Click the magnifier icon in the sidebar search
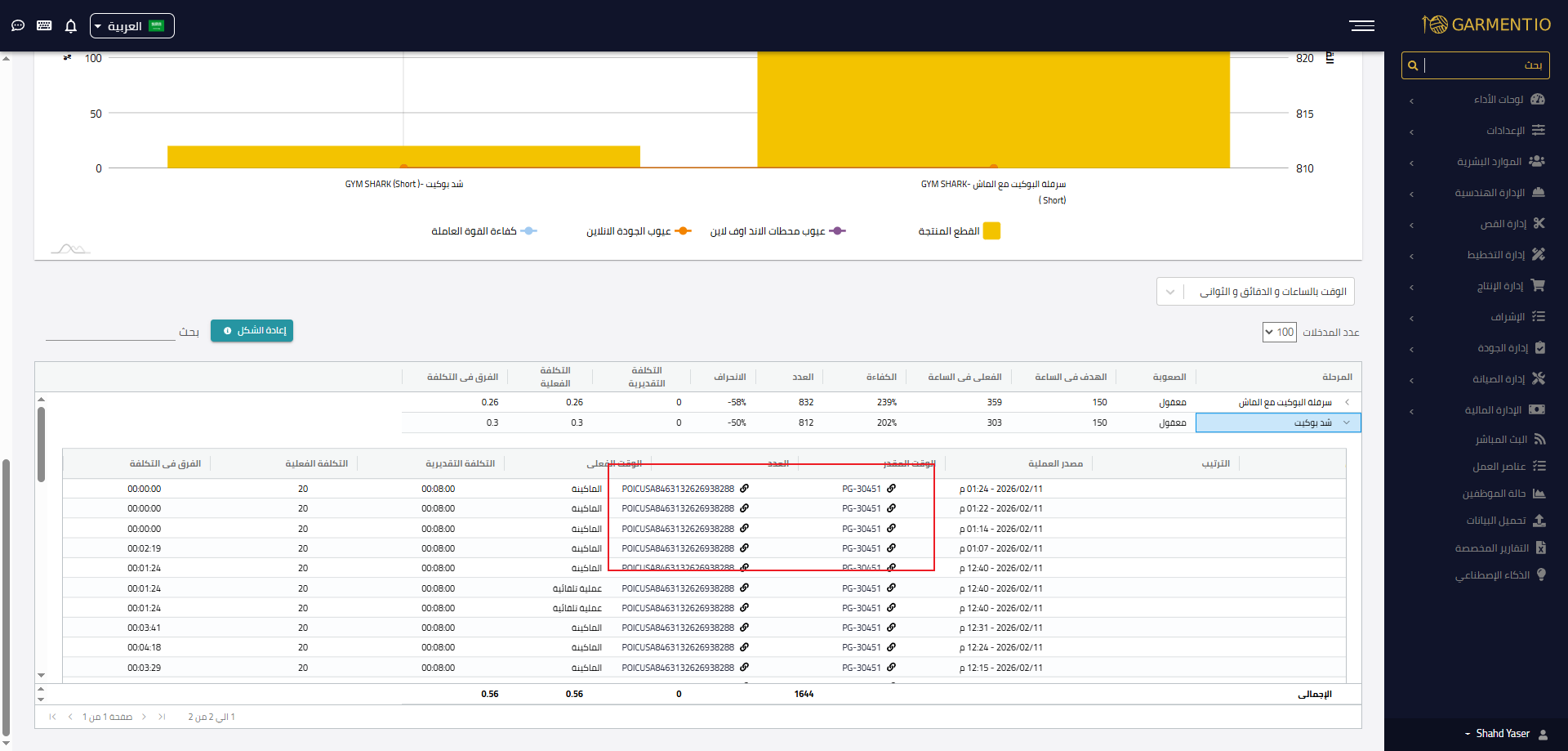1568x751 pixels. pos(1413,65)
